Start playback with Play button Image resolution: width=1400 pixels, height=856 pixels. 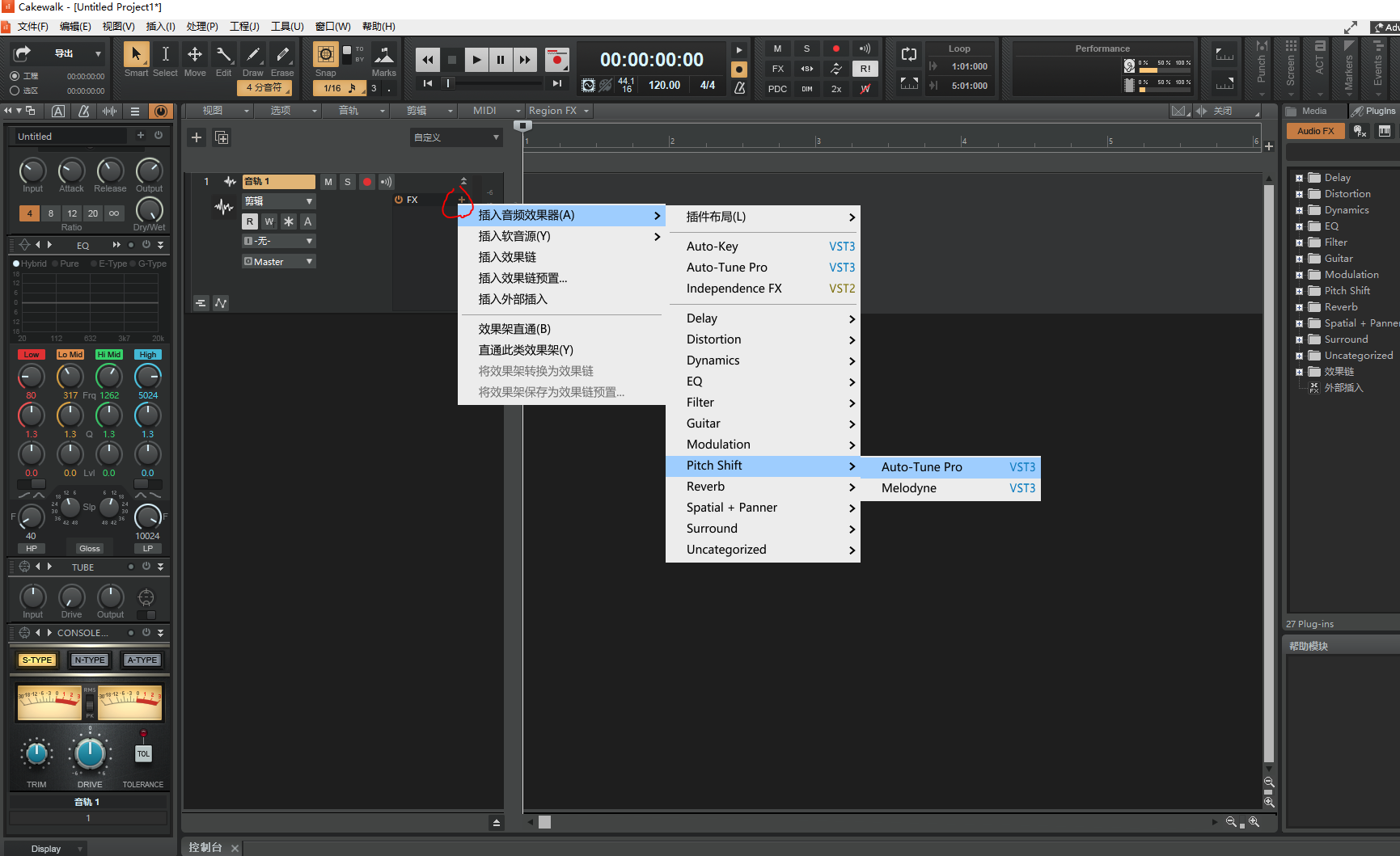coord(476,60)
